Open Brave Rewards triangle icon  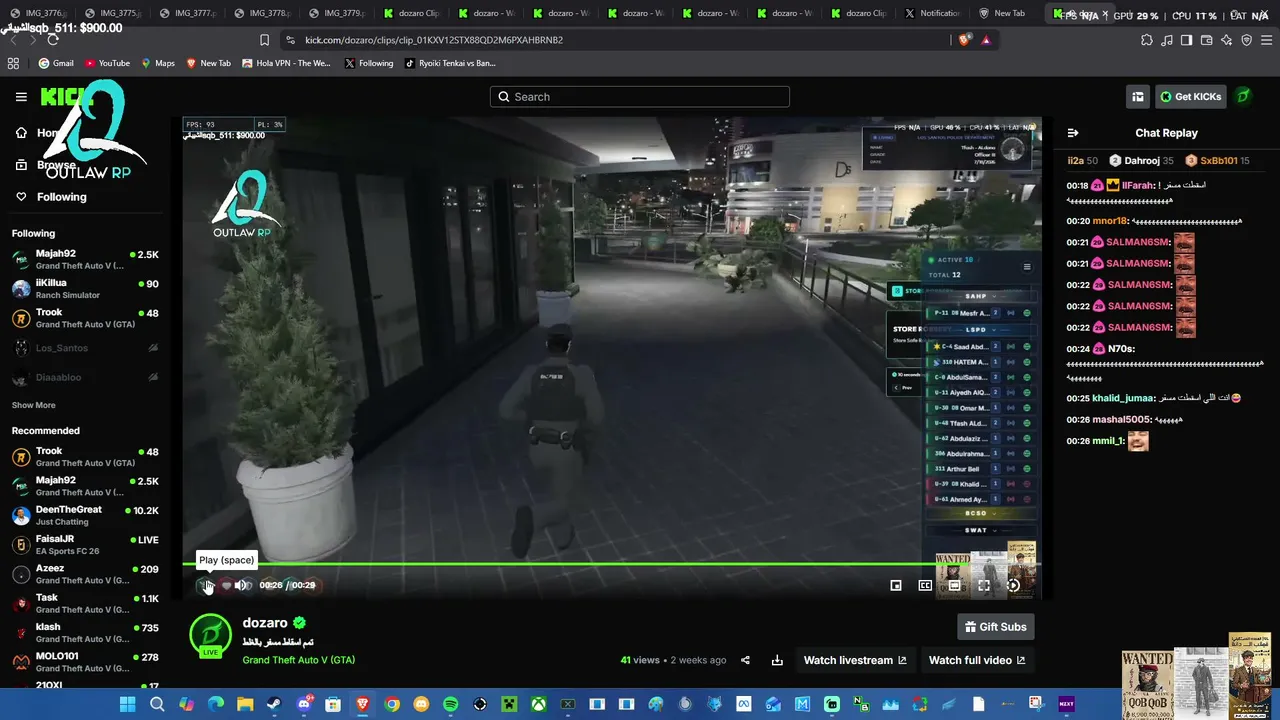pyautogui.click(x=986, y=40)
